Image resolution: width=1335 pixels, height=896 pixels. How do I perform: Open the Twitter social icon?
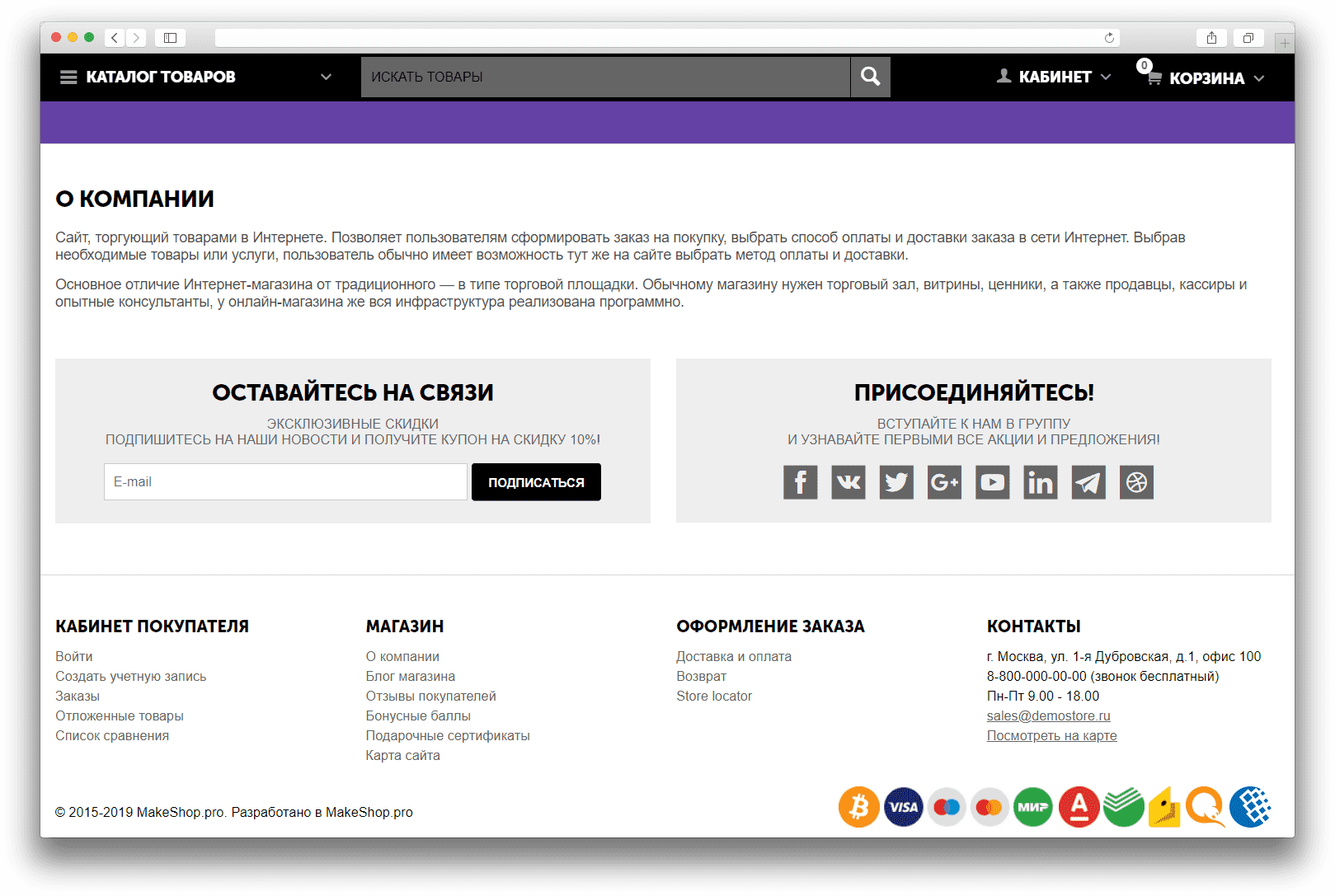click(x=896, y=482)
